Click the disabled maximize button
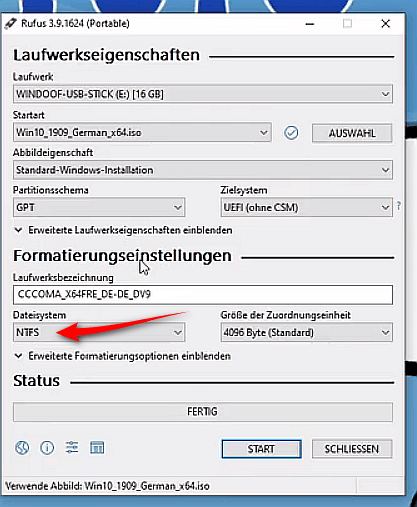 click(x=347, y=24)
